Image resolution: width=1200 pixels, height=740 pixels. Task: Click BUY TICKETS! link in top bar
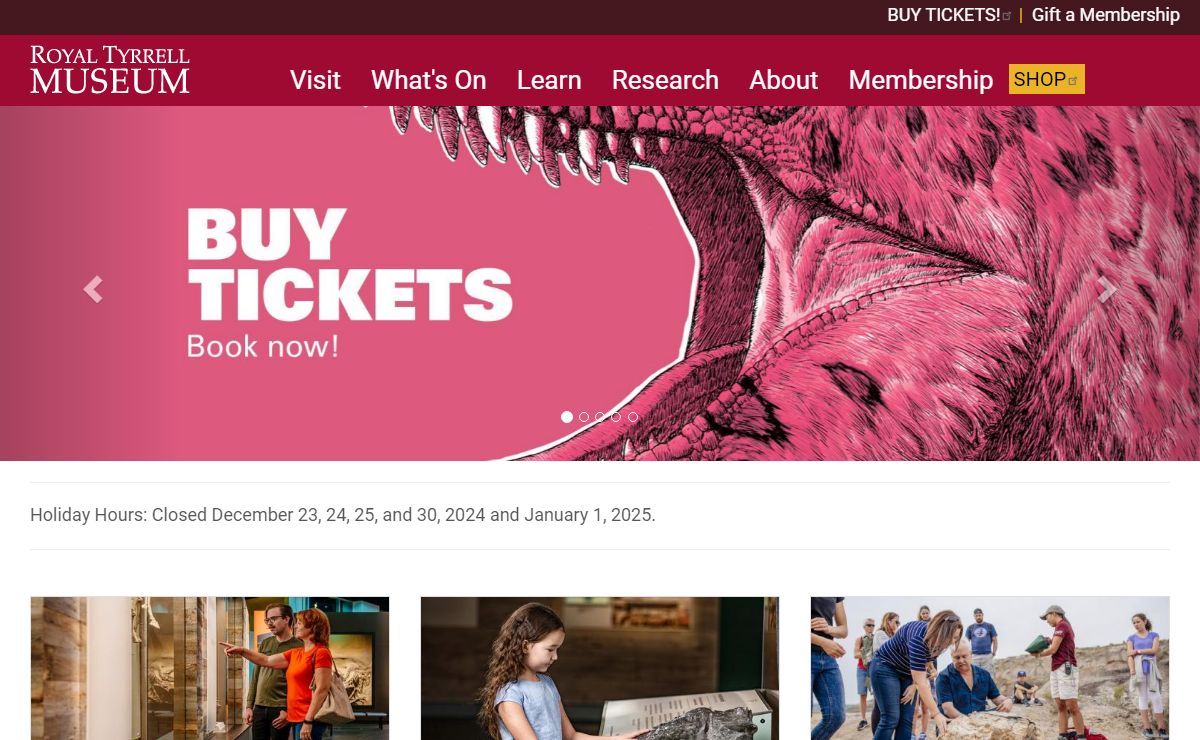tap(949, 15)
